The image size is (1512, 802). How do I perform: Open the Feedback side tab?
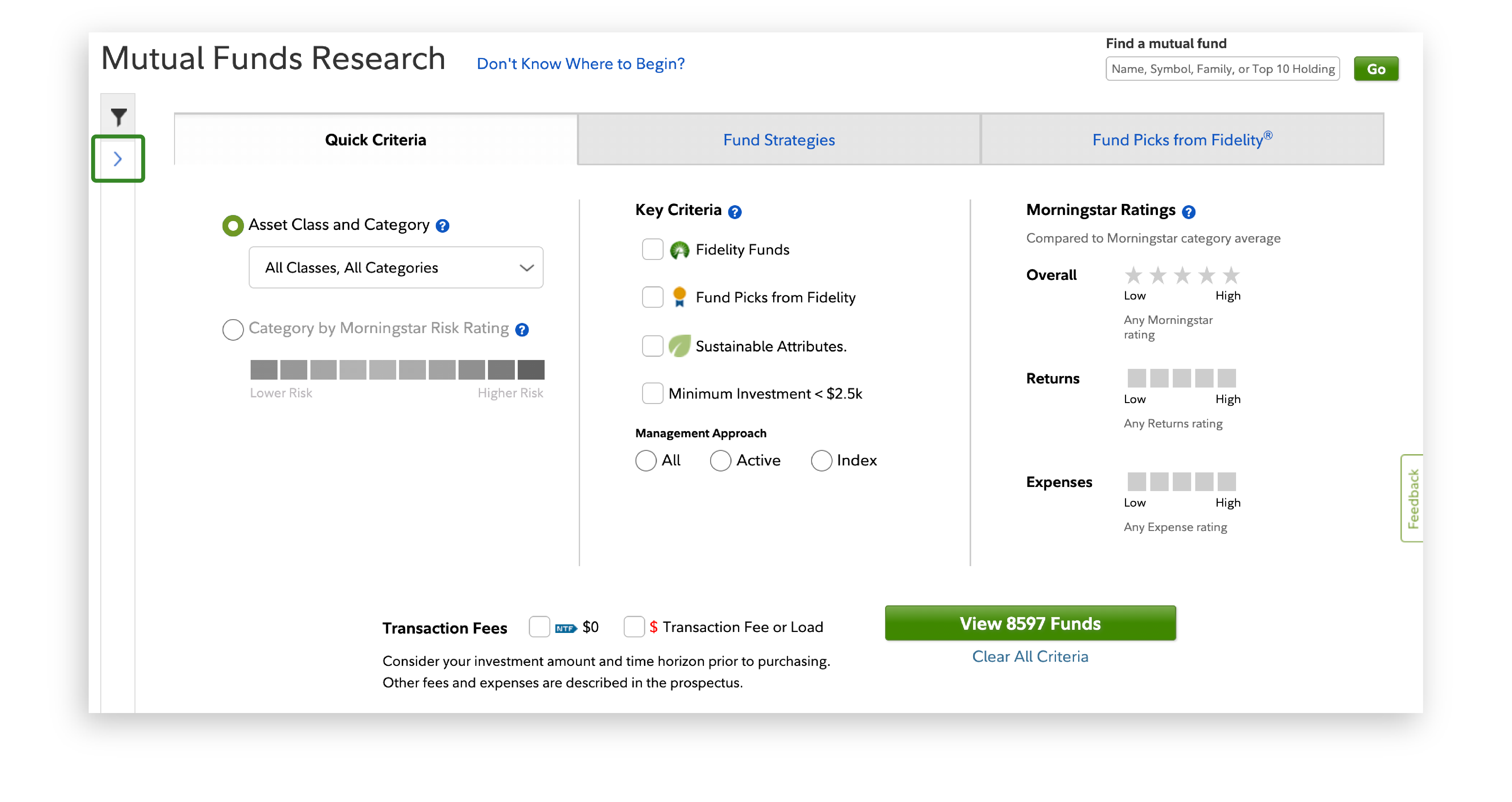[x=1412, y=498]
